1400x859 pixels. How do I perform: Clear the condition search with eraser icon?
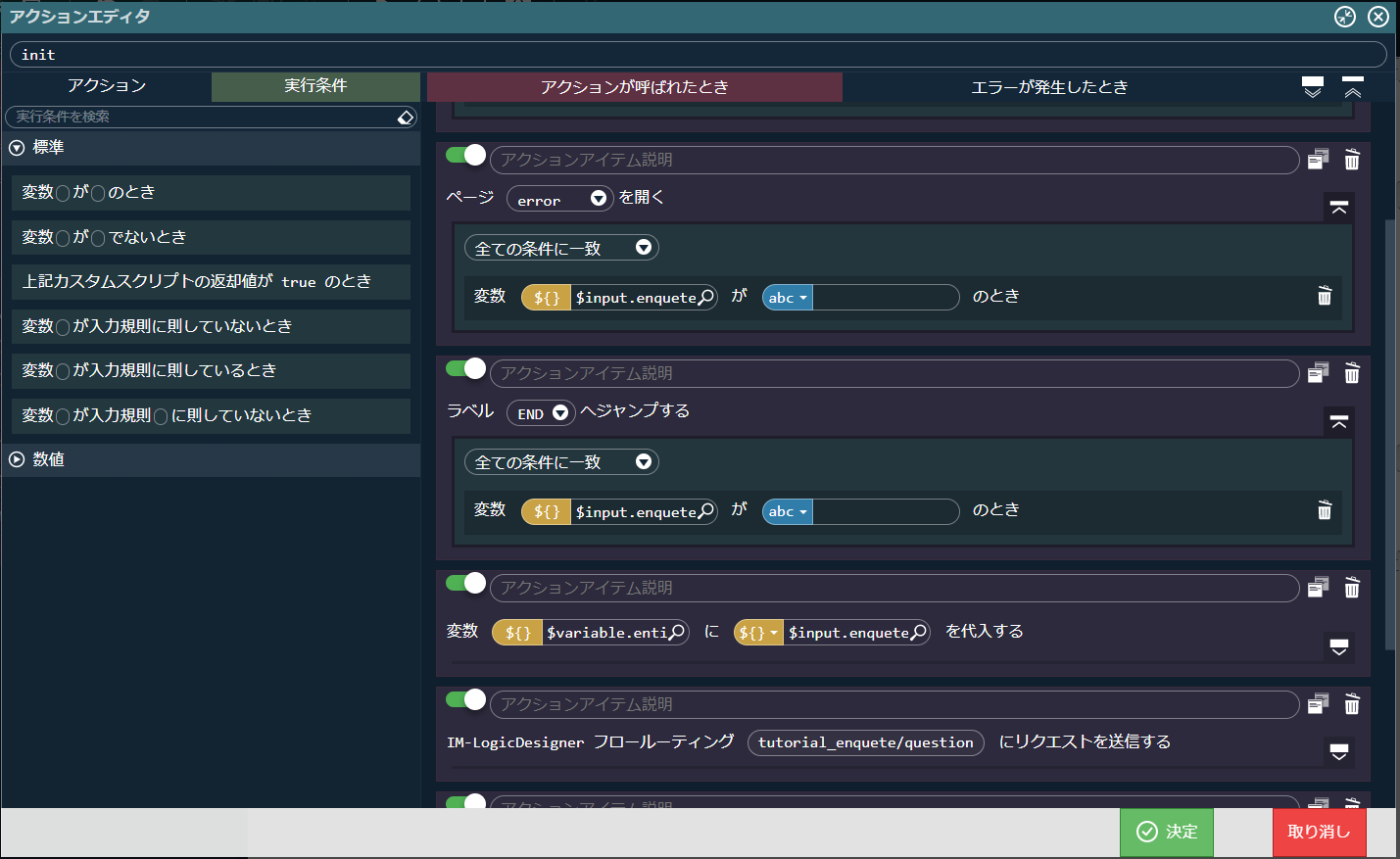tap(406, 118)
